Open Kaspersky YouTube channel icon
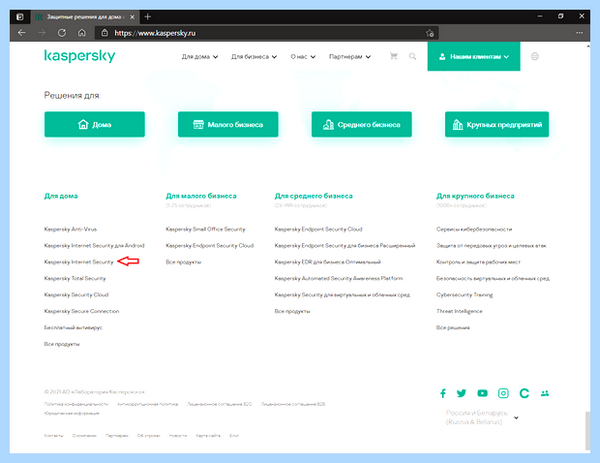600x463 pixels. pos(483,393)
